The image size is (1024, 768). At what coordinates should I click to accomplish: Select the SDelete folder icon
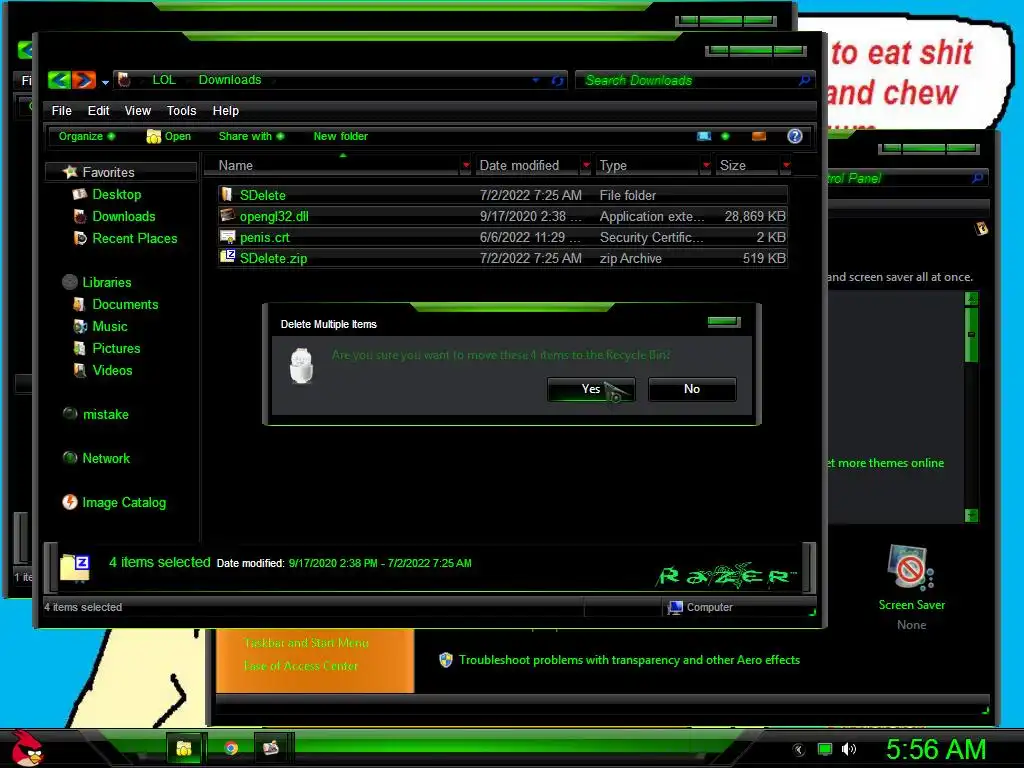227,195
